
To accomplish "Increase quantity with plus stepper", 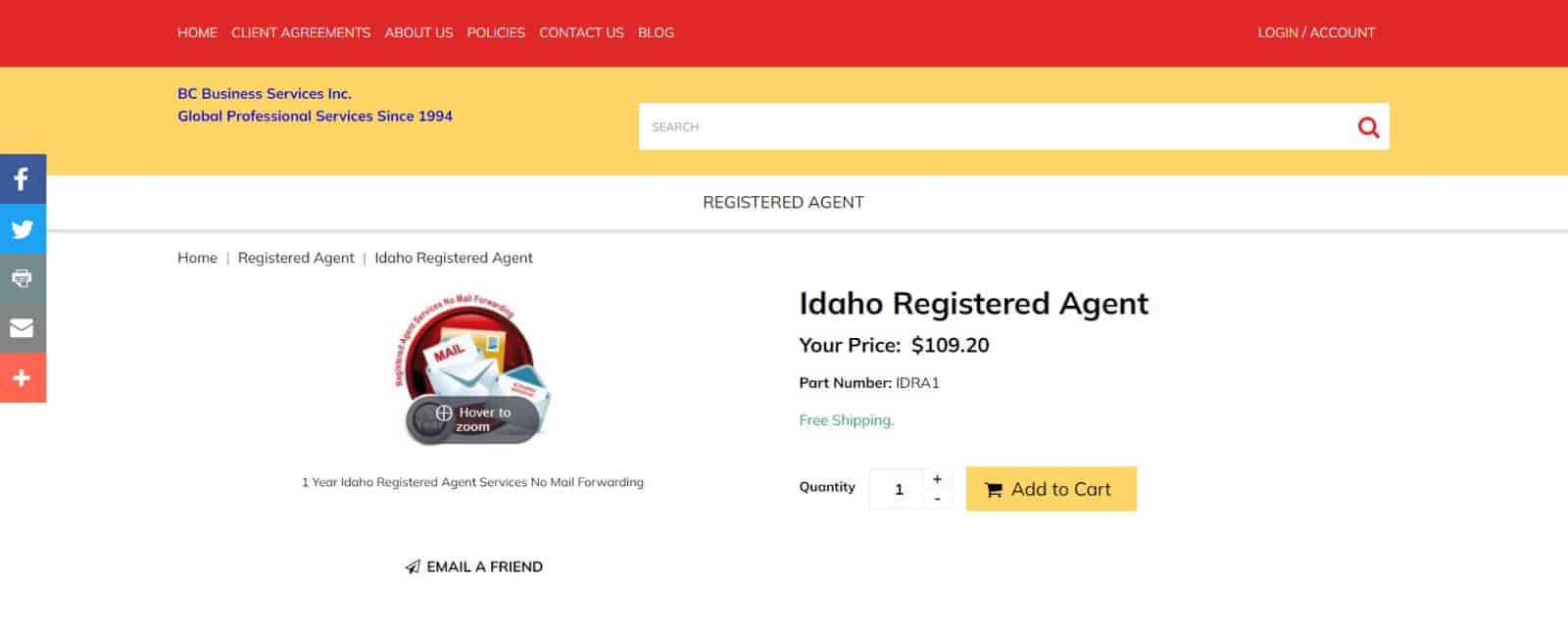I will [937, 479].
